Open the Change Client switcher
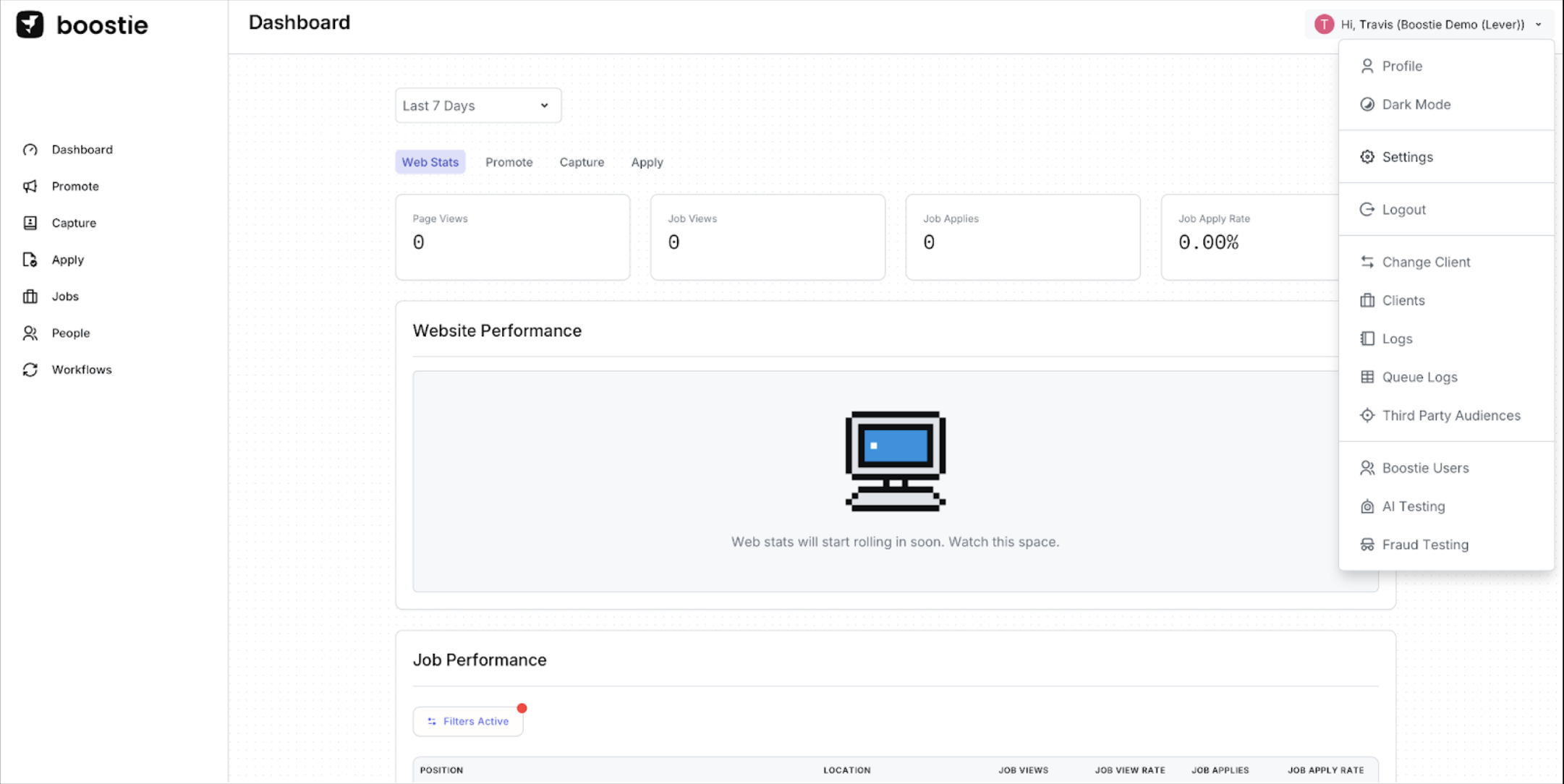Screen dimensions: 1564x784 click(1425, 262)
